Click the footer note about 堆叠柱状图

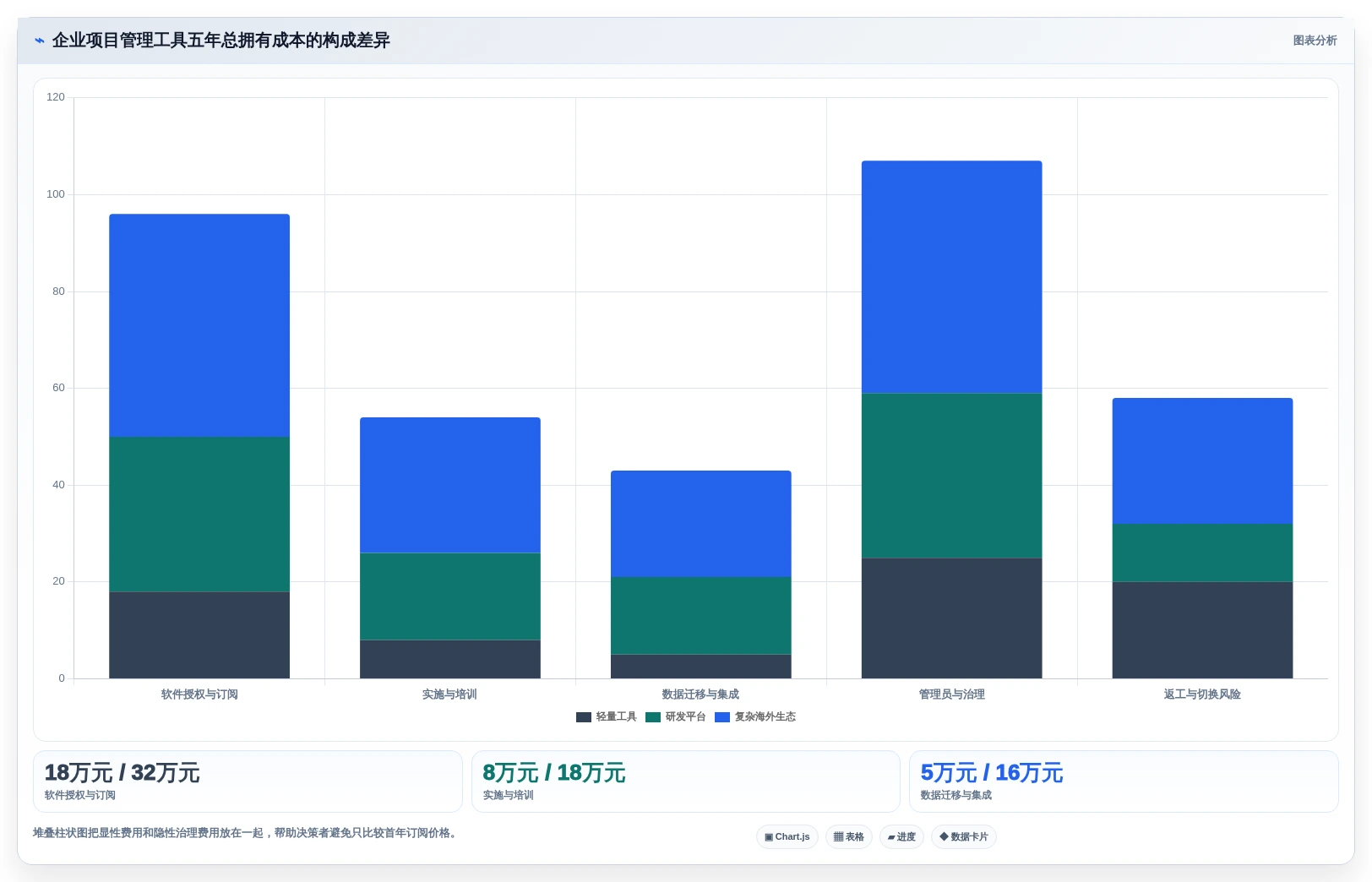pos(247,833)
